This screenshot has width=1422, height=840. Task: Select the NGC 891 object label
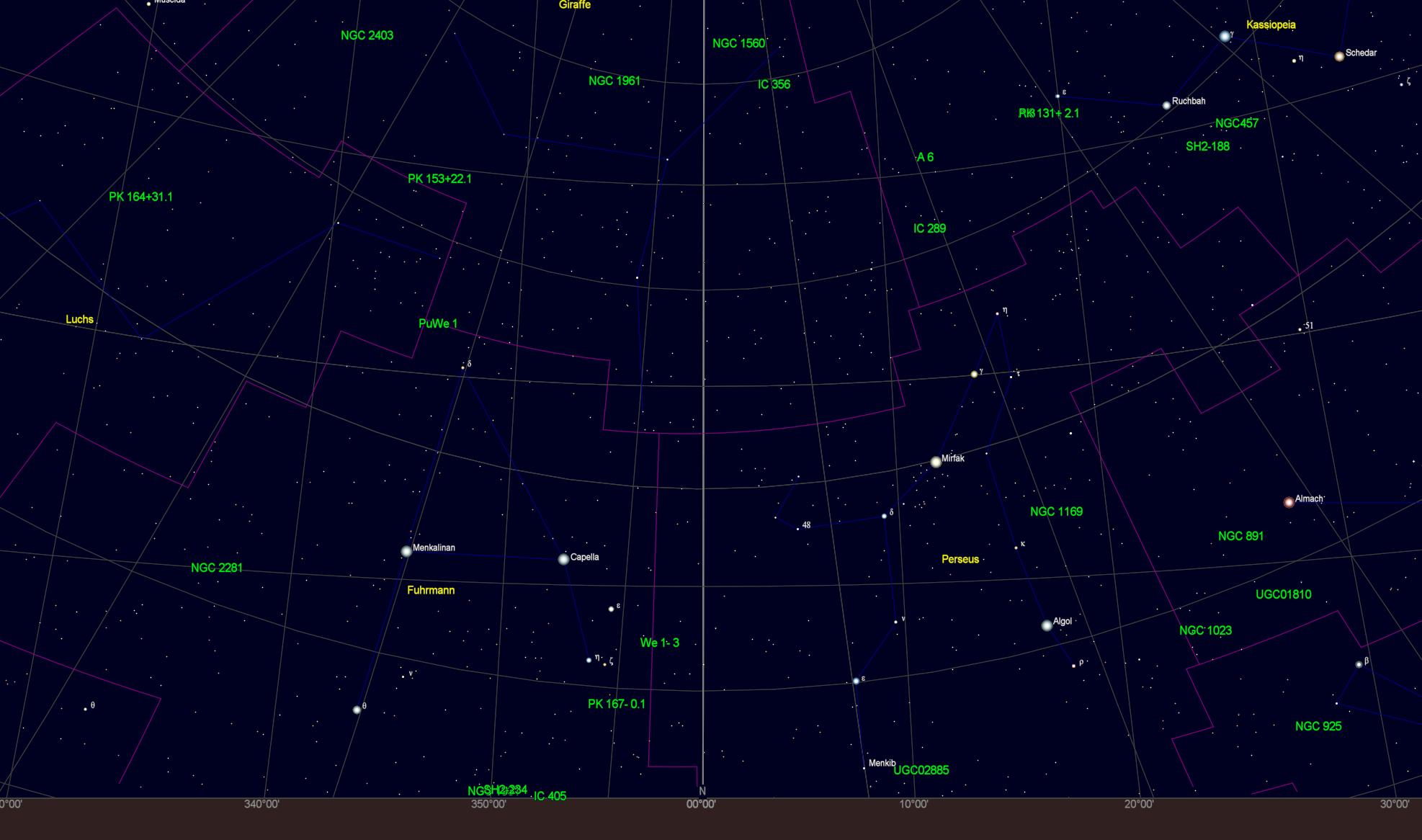point(1240,536)
